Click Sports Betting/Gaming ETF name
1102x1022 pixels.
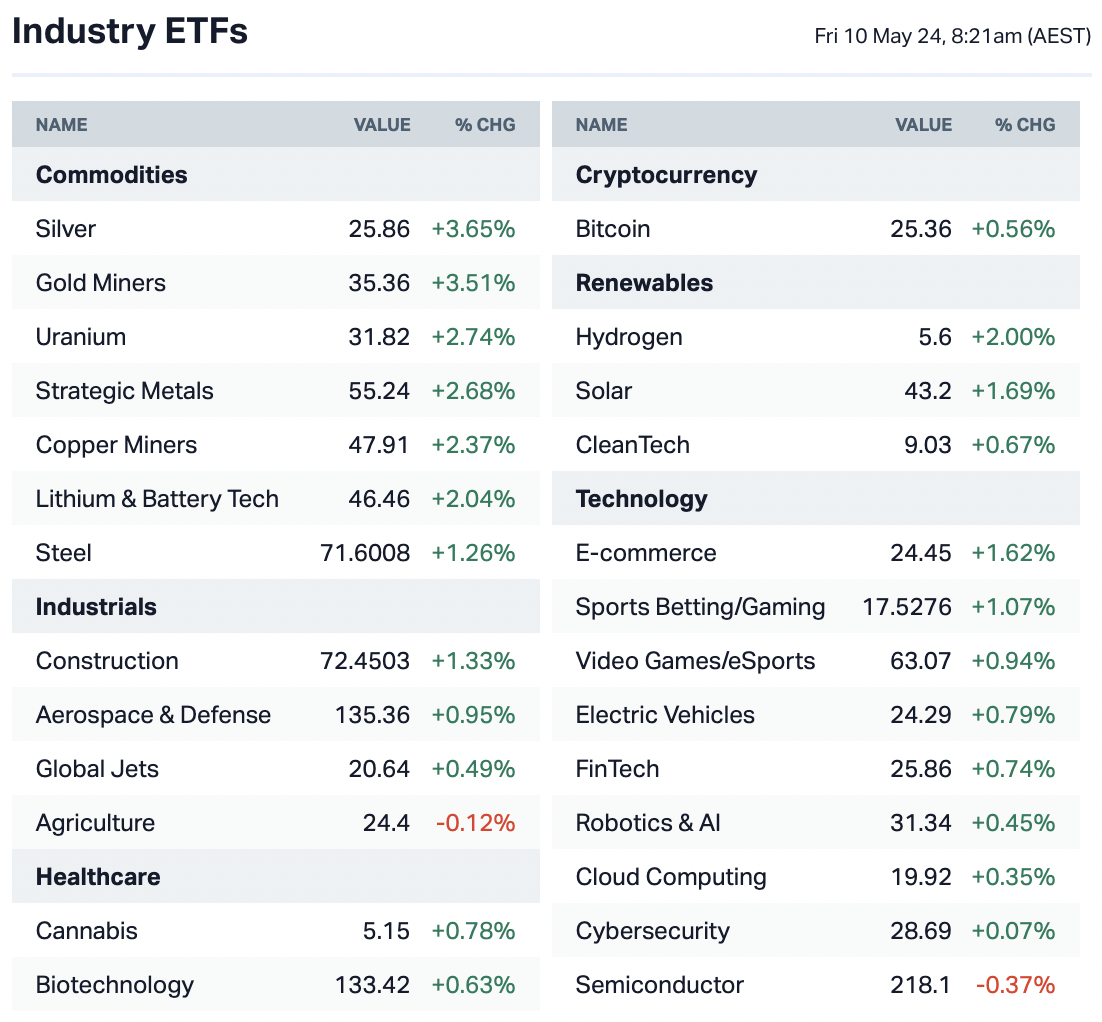[x=700, y=607]
